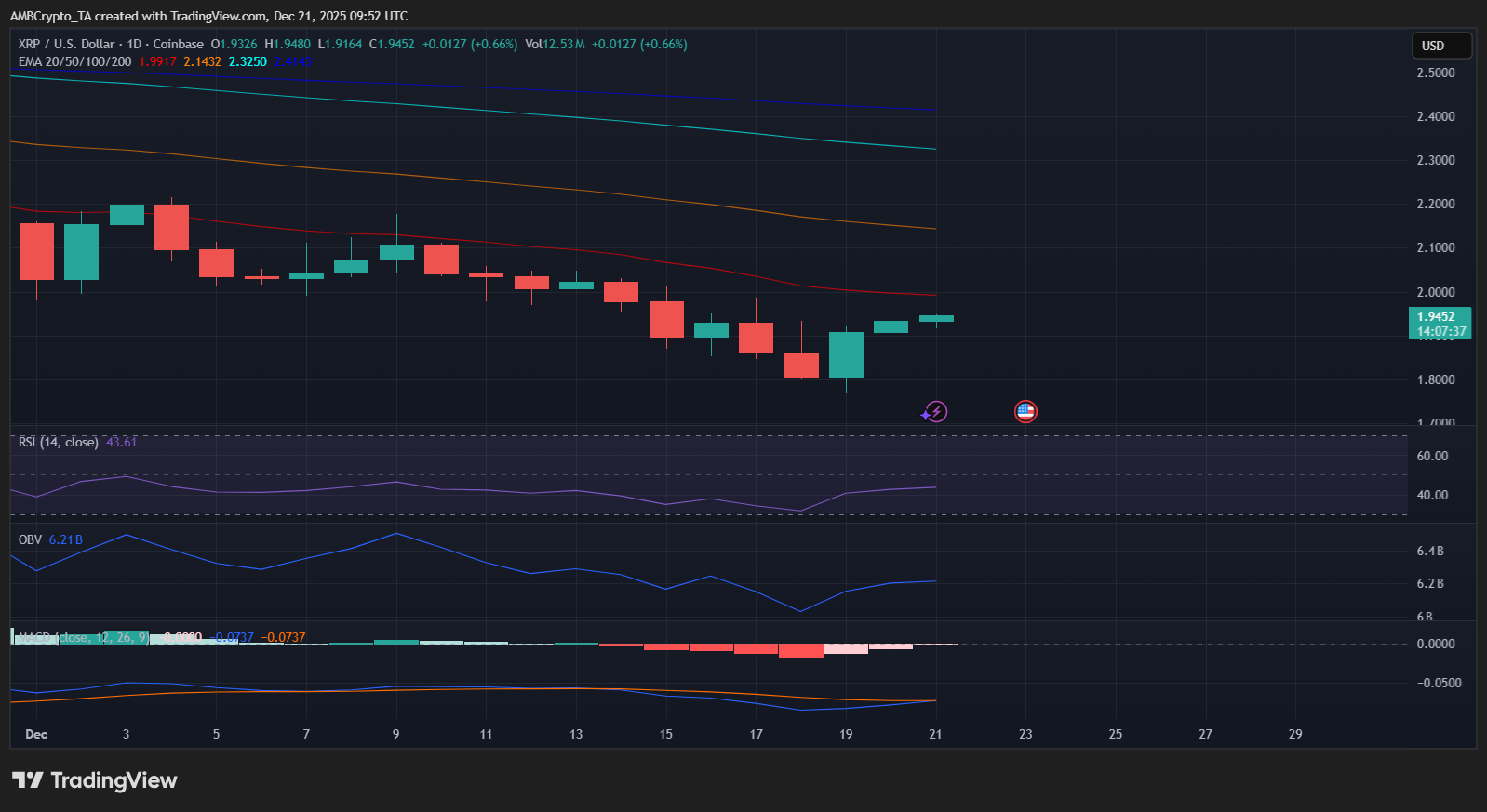Click date 15 on the time axis

coord(666,734)
